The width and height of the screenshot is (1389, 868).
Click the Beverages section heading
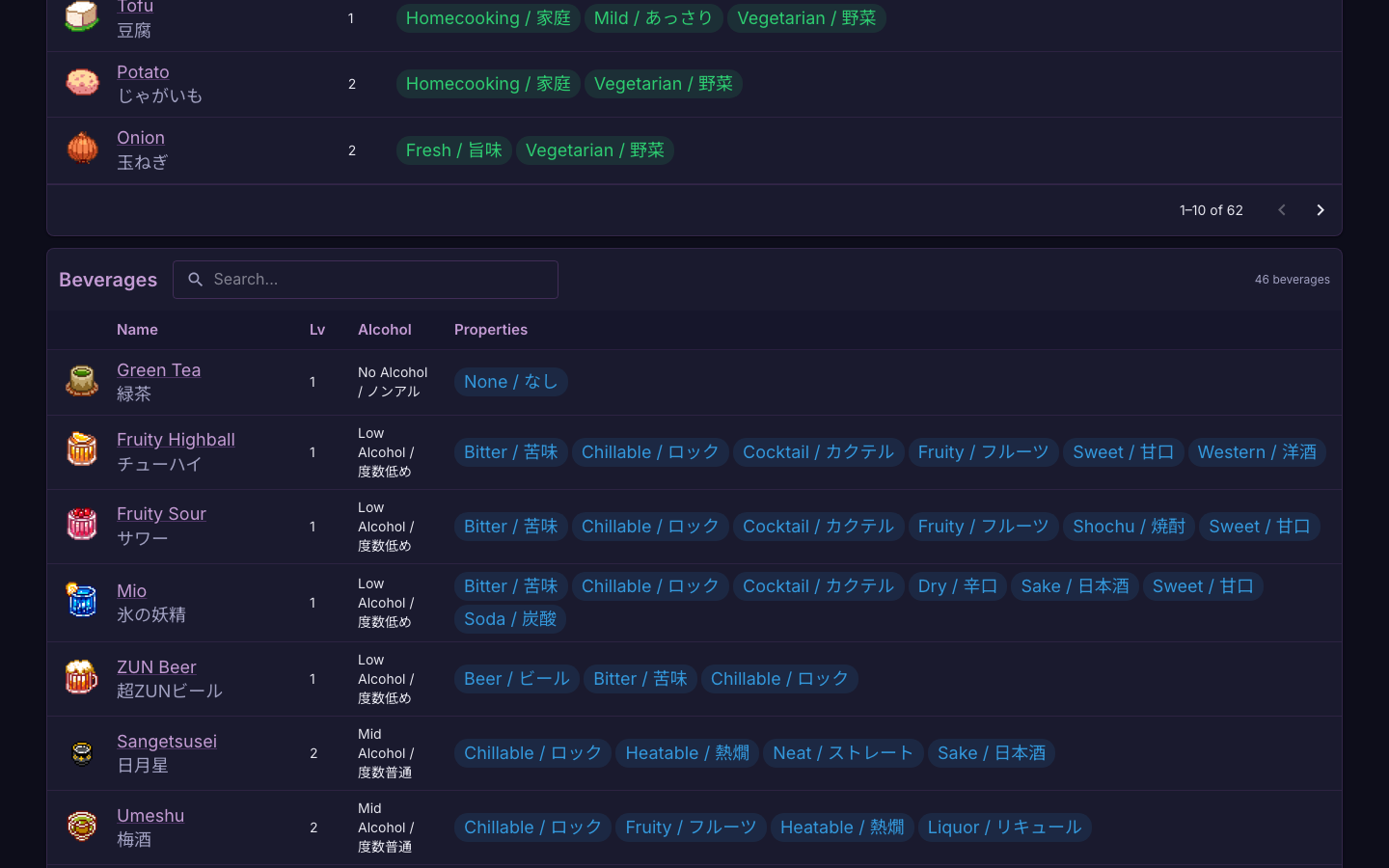pyautogui.click(x=108, y=280)
